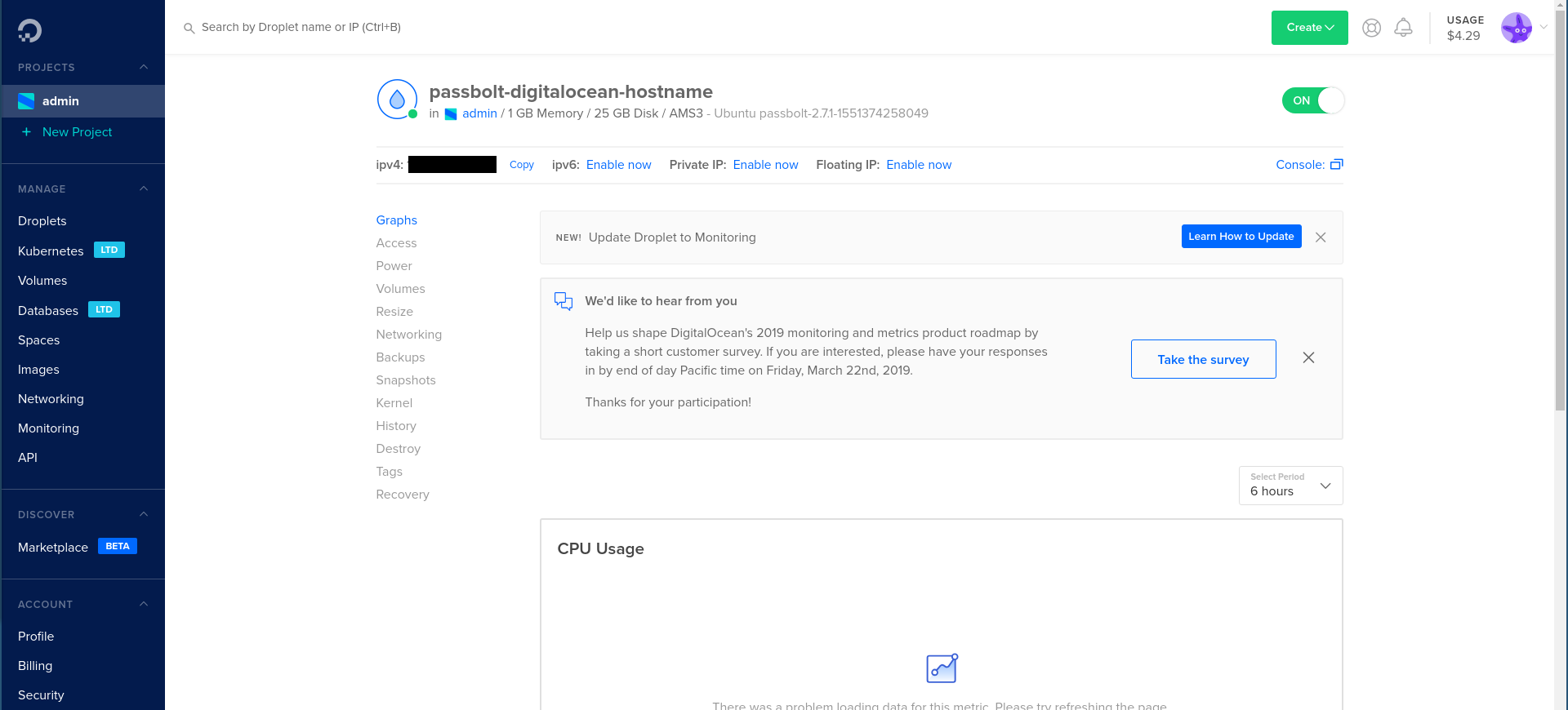Select the Tags tab

click(390, 472)
